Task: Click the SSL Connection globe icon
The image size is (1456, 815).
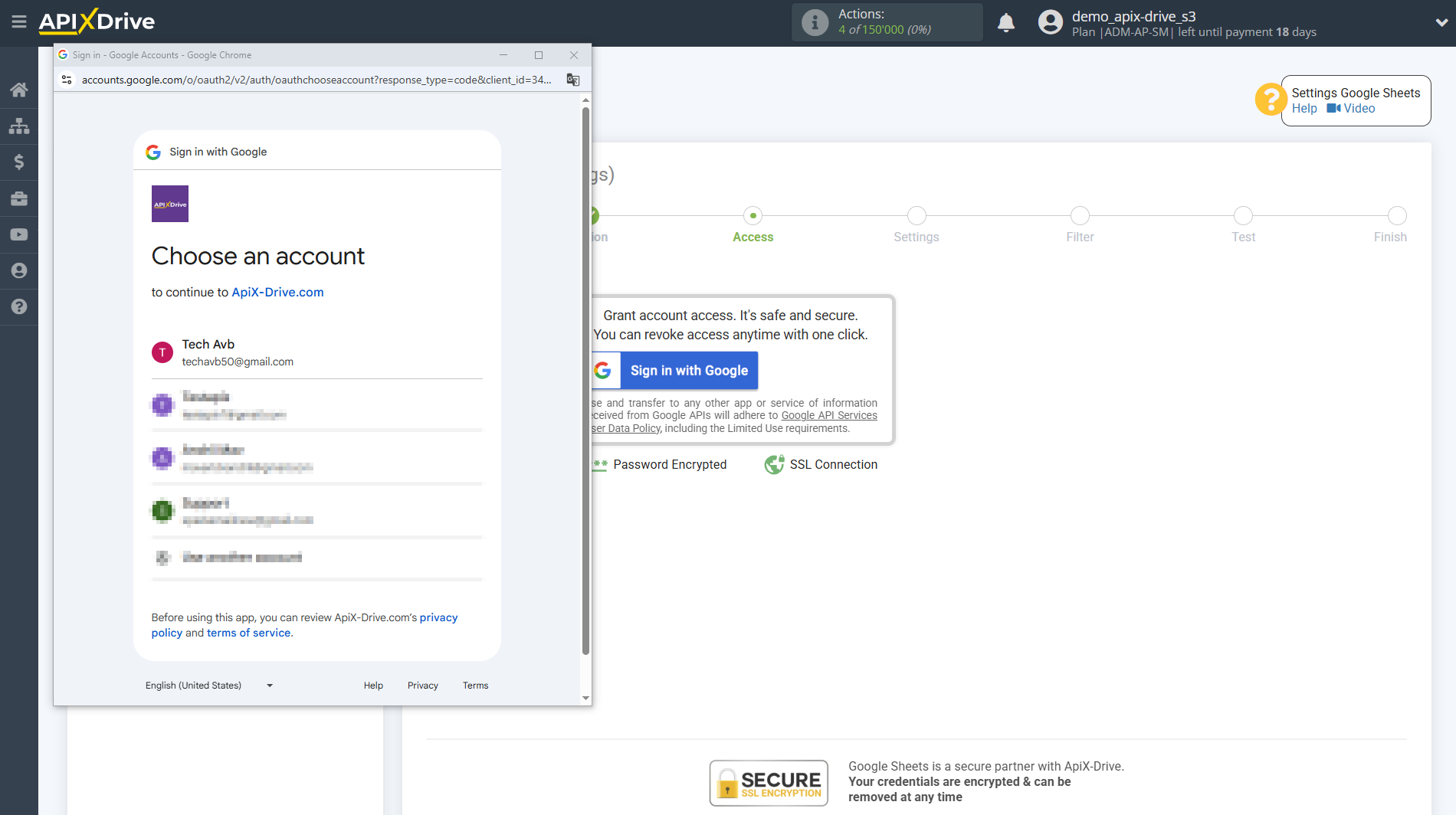Action: pos(774,464)
